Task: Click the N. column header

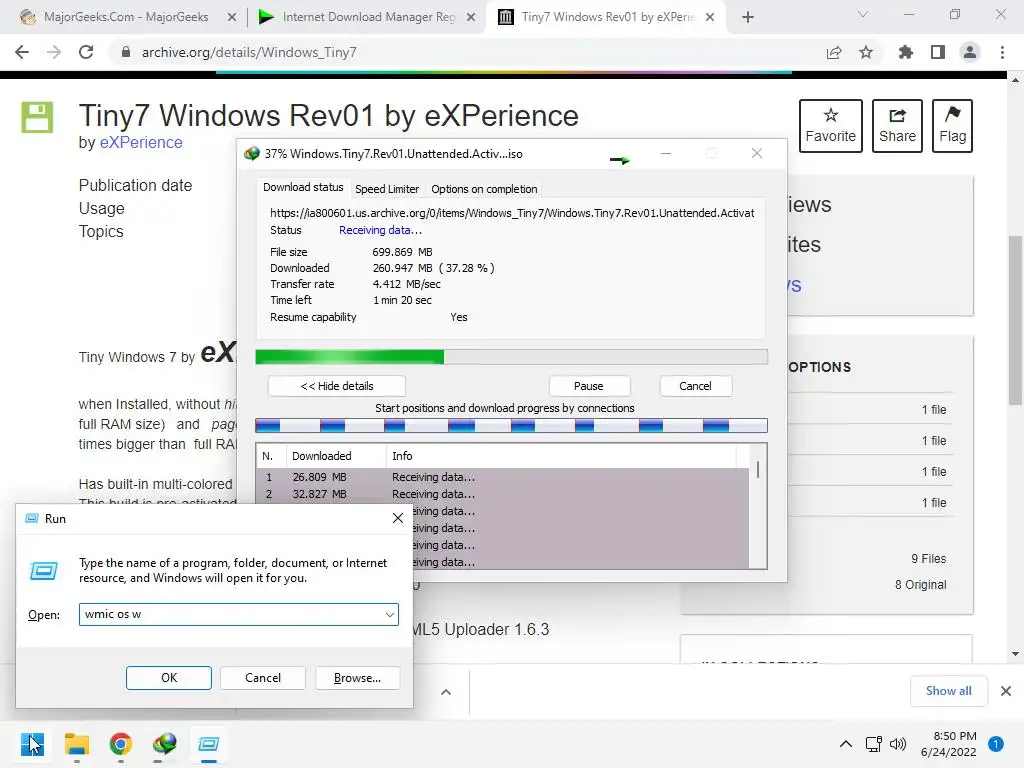Action: tap(271, 456)
